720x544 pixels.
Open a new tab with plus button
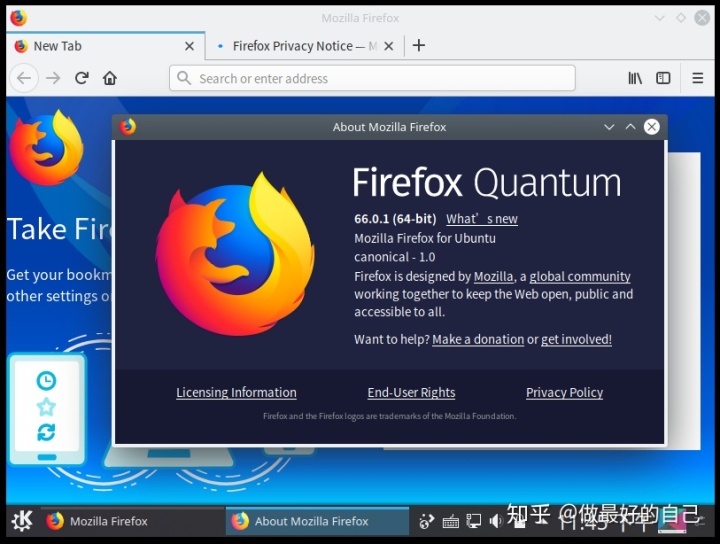click(419, 45)
